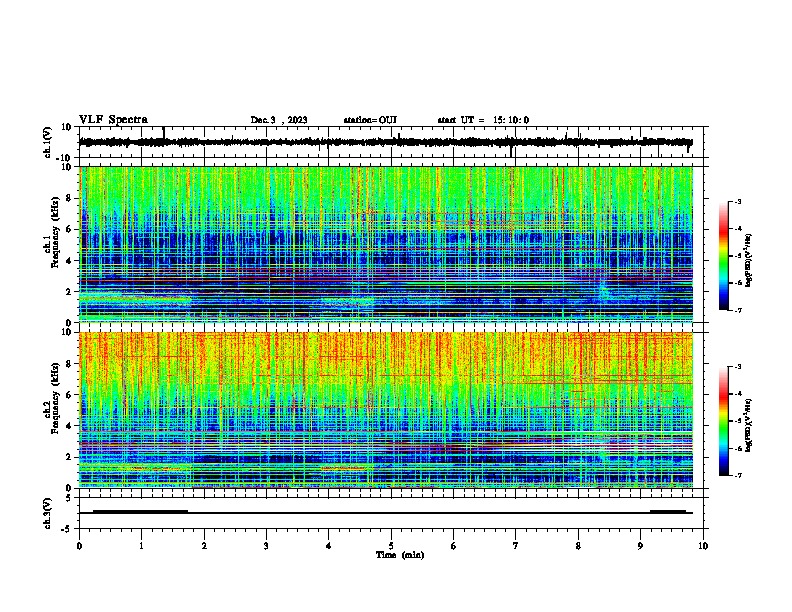Click the ch.1 colorbar "-3" tick value
792x612 pixels.
point(737,201)
